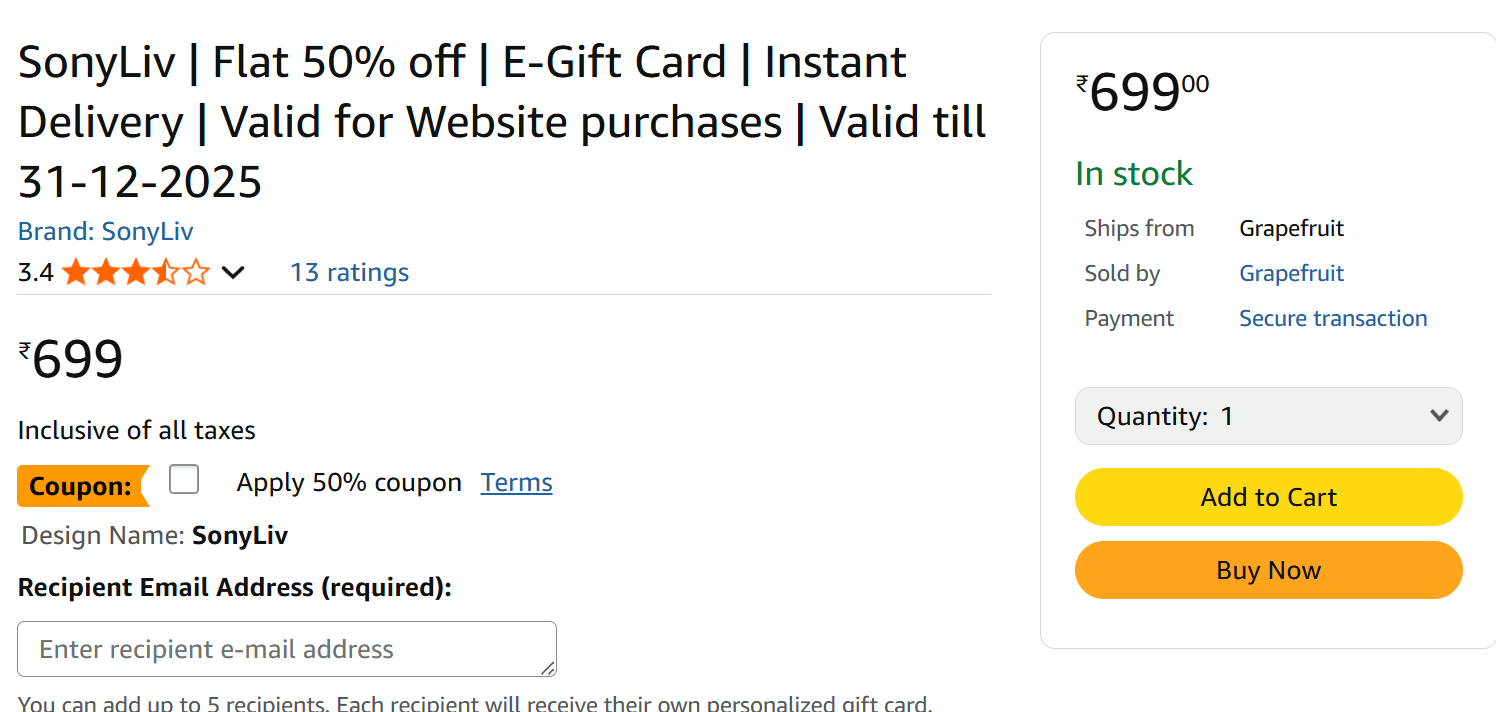Click the orange Coupon badge
The width and height of the screenshot is (1496, 712).
pos(81,487)
